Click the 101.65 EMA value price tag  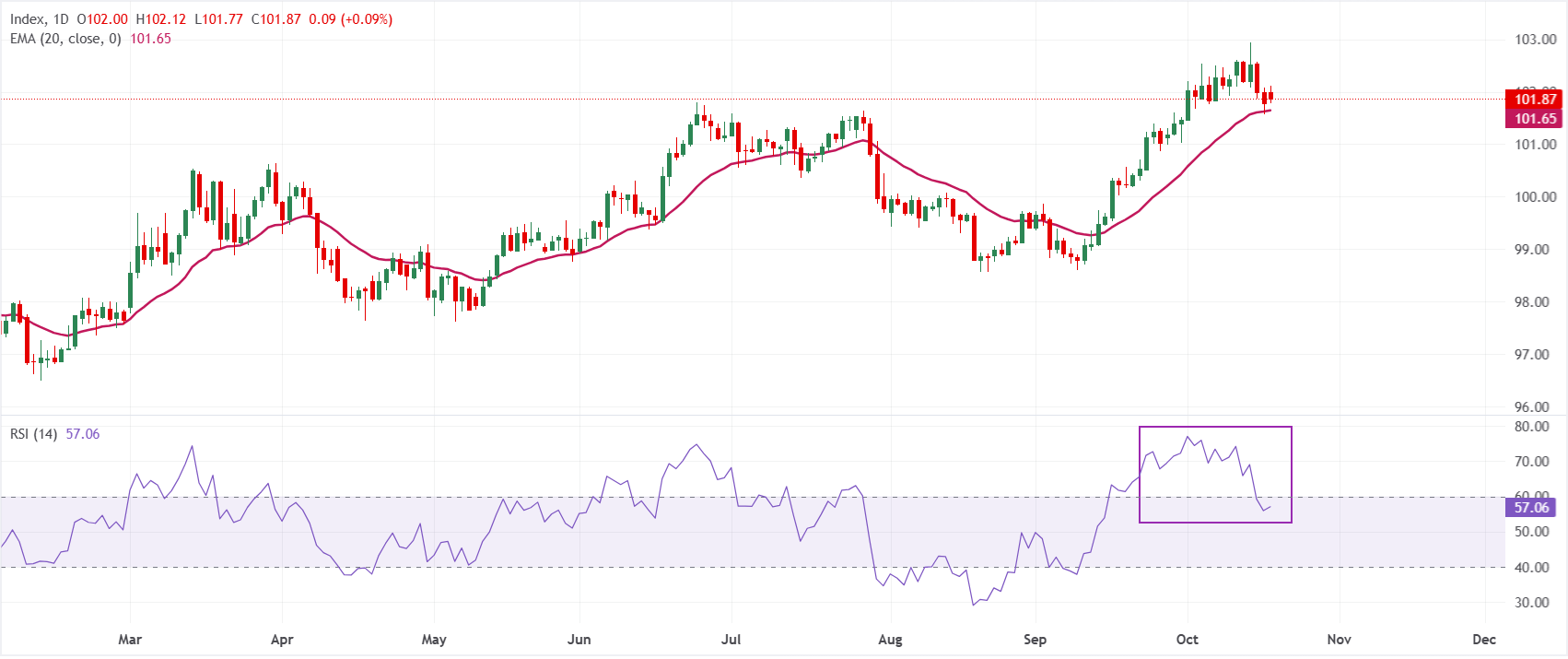[1534, 118]
